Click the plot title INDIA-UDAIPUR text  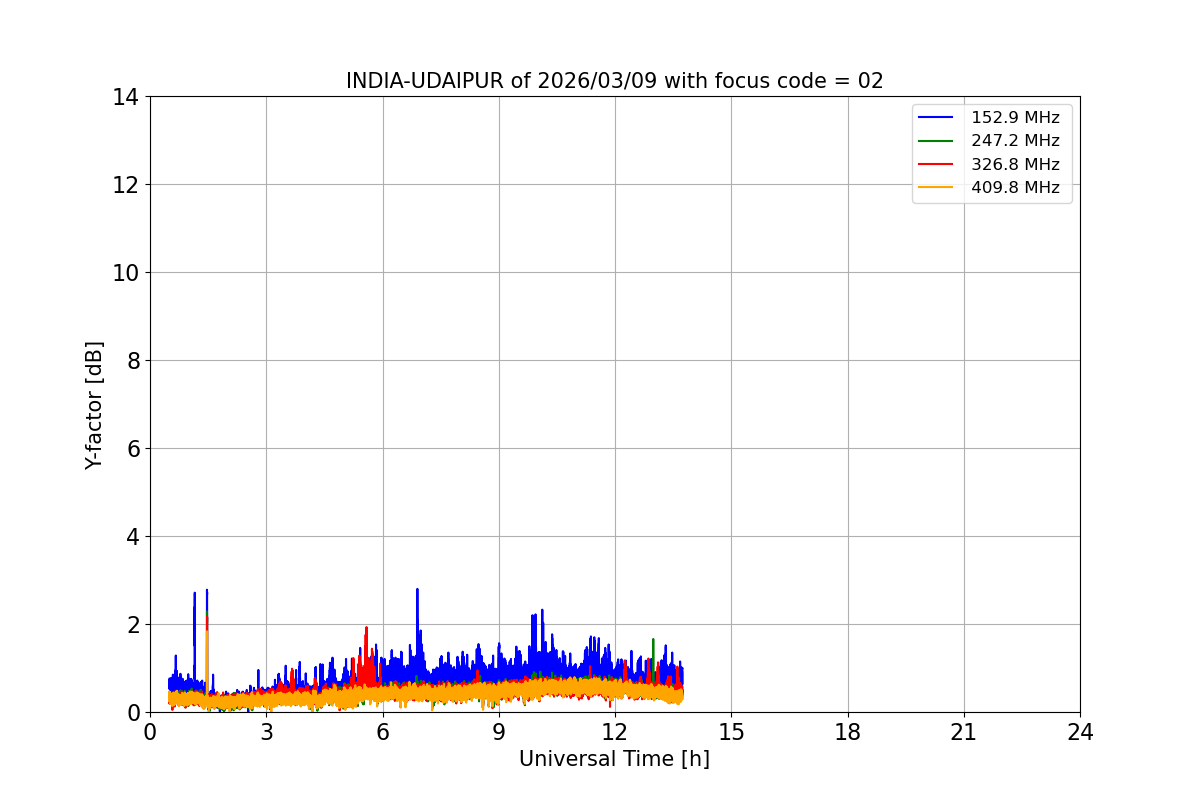click(614, 81)
